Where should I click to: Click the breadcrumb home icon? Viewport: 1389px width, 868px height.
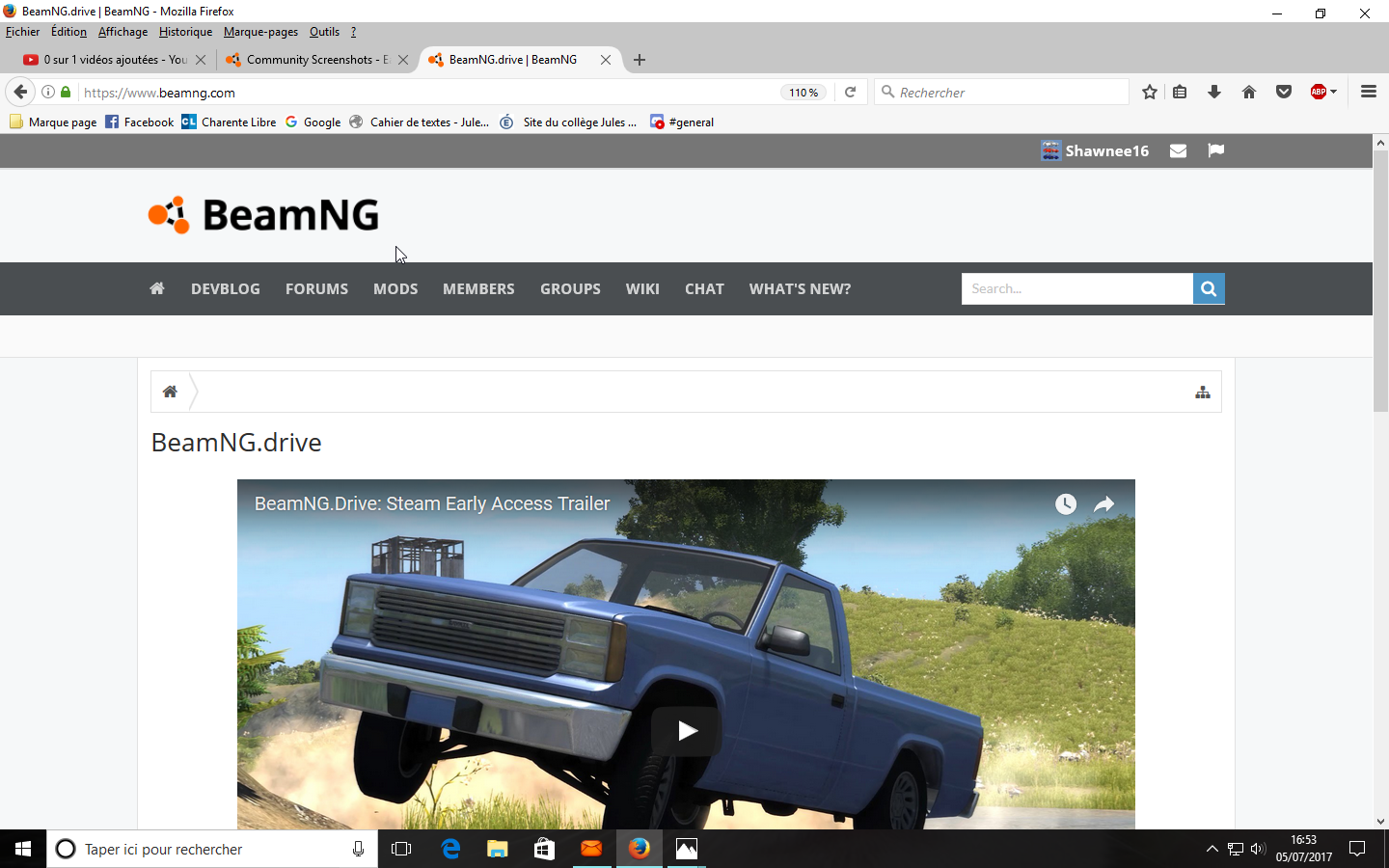pyautogui.click(x=170, y=392)
